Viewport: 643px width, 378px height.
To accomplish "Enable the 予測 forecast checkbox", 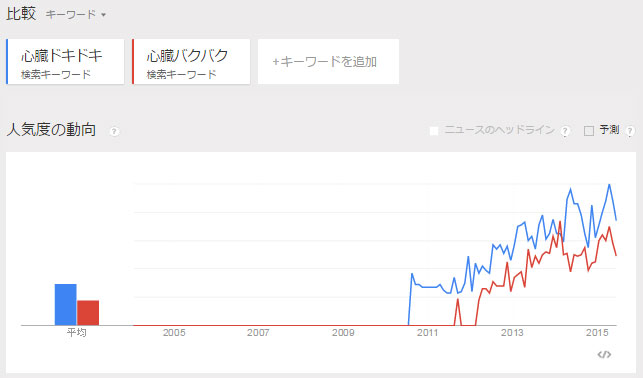I will [x=589, y=131].
